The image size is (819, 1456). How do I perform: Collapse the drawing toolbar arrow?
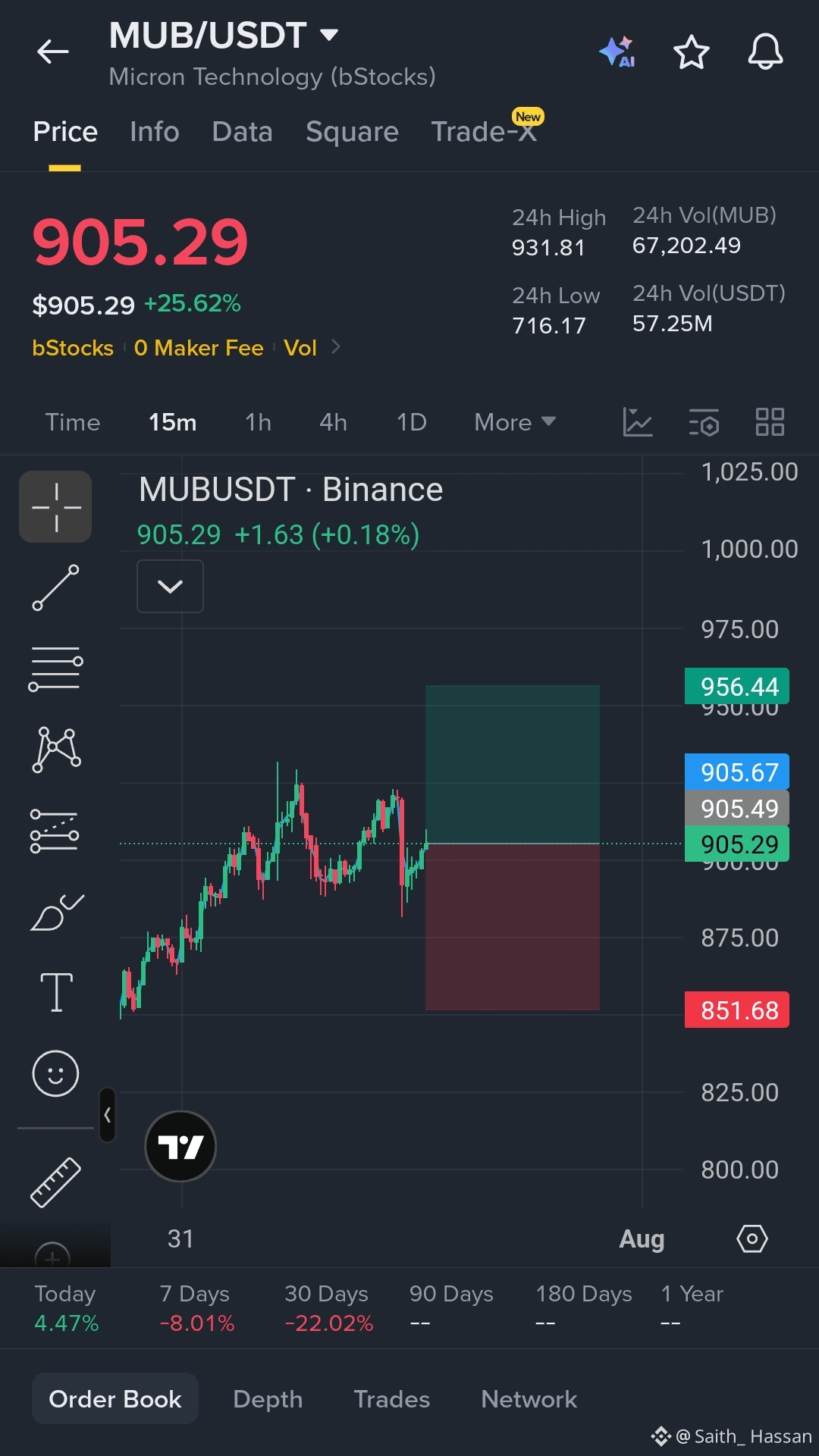pyautogui.click(x=108, y=1115)
